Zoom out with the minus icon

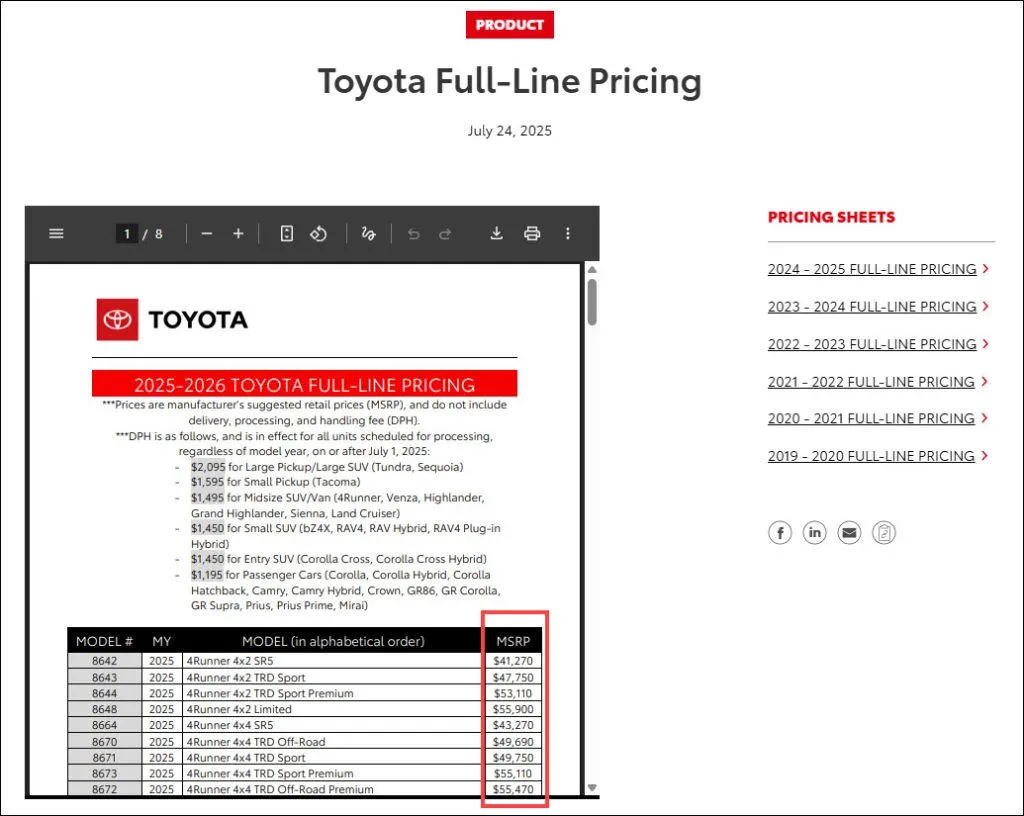click(206, 234)
